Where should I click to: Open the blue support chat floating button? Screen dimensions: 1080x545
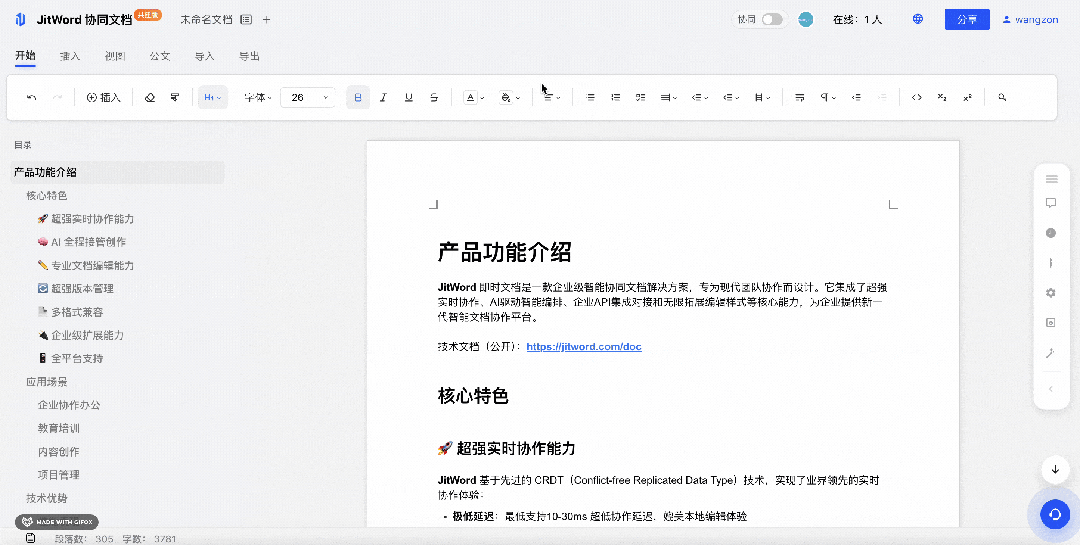[x=1055, y=514]
